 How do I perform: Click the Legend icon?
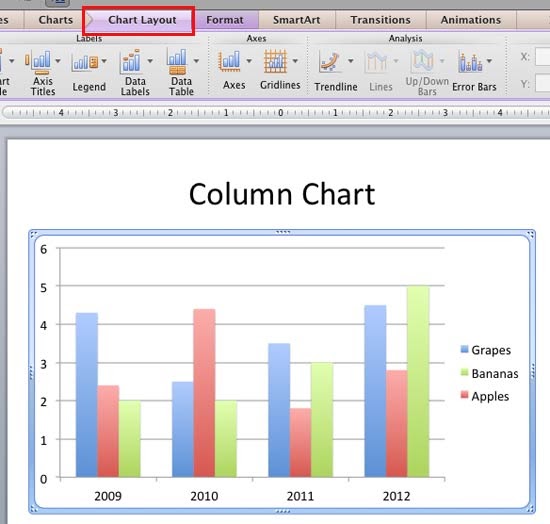85,63
